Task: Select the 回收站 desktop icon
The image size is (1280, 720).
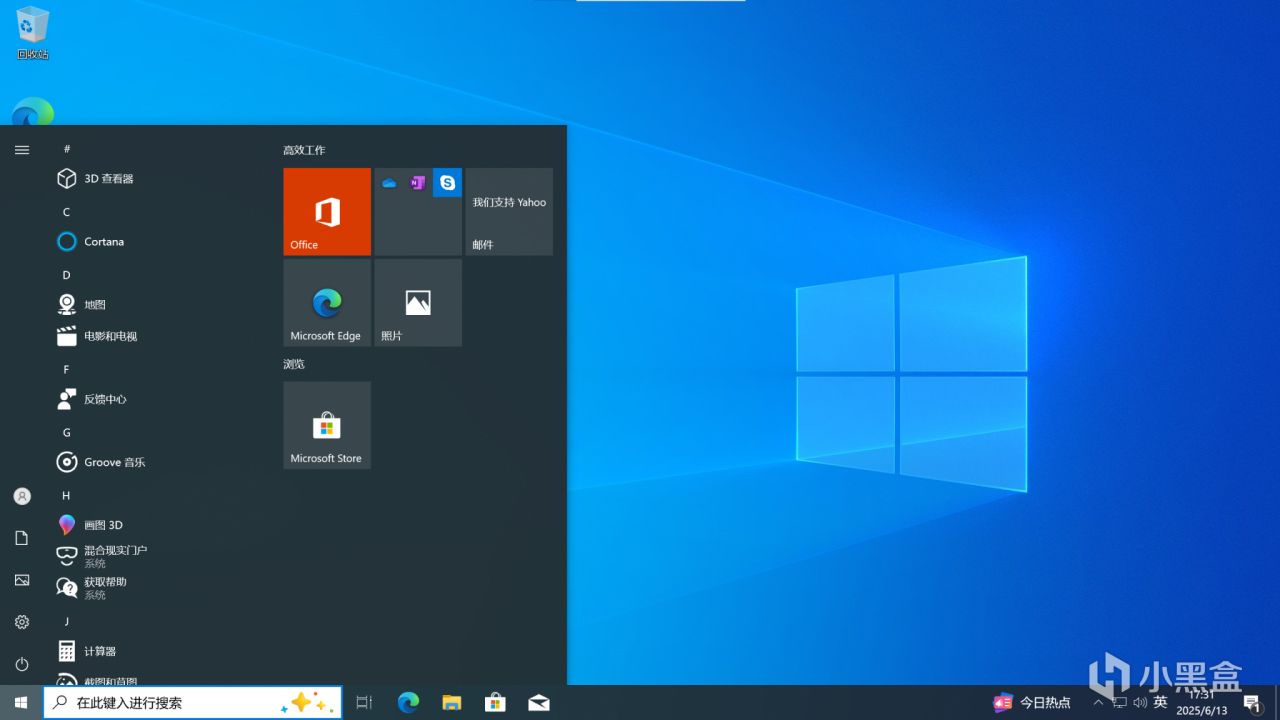Action: (x=33, y=32)
